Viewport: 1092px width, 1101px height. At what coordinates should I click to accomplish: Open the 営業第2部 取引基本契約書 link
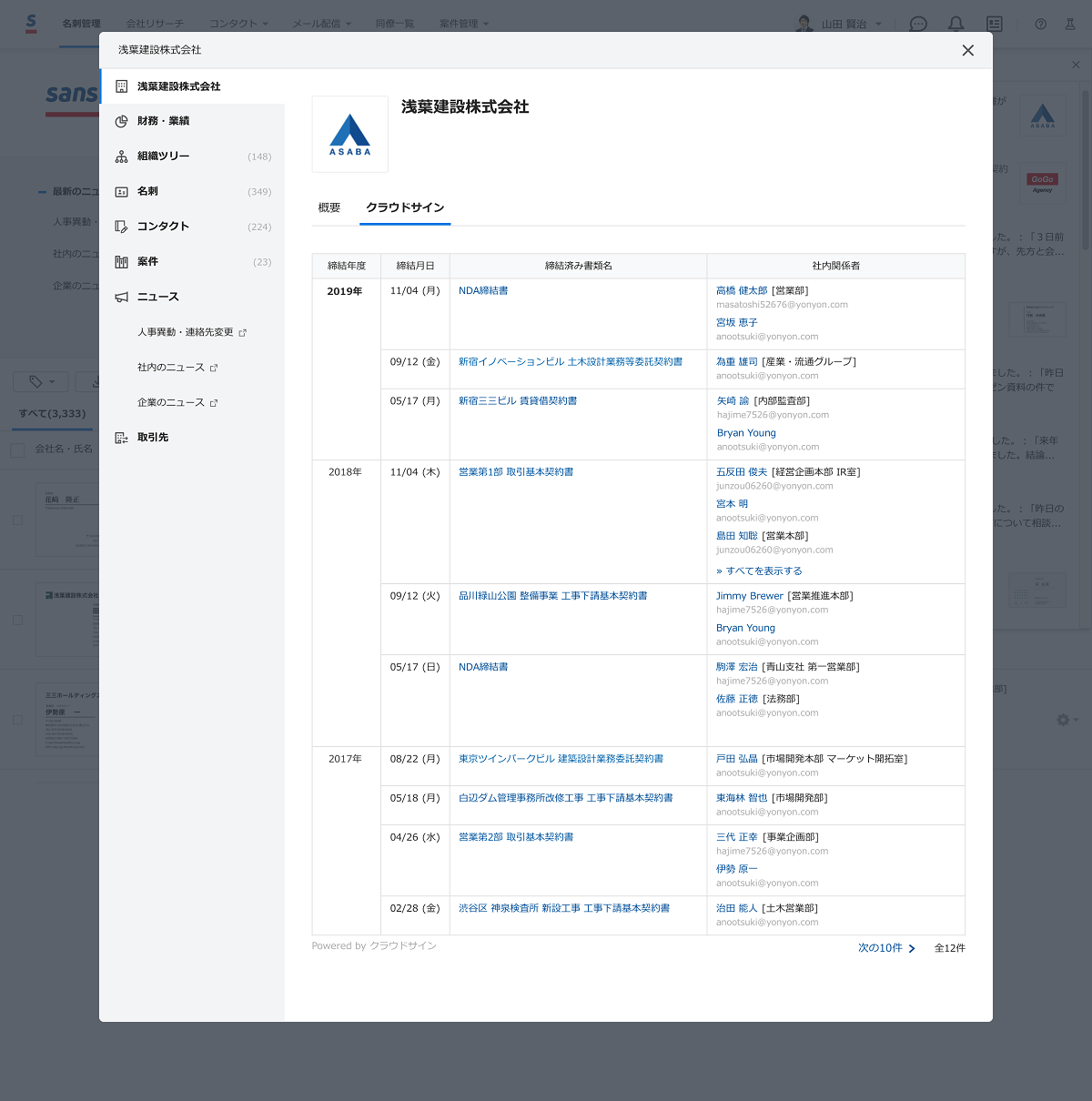[516, 837]
